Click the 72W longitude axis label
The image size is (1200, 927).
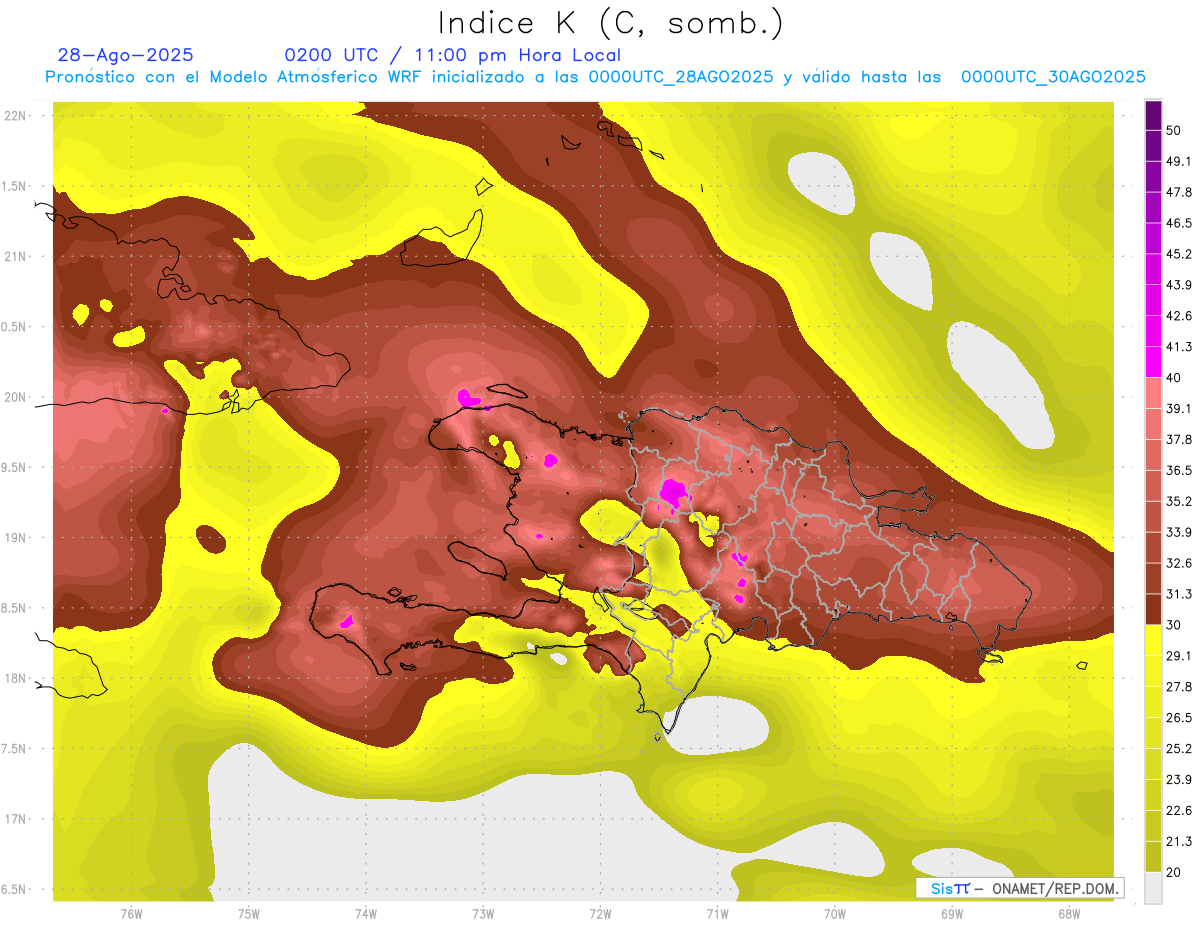600,913
